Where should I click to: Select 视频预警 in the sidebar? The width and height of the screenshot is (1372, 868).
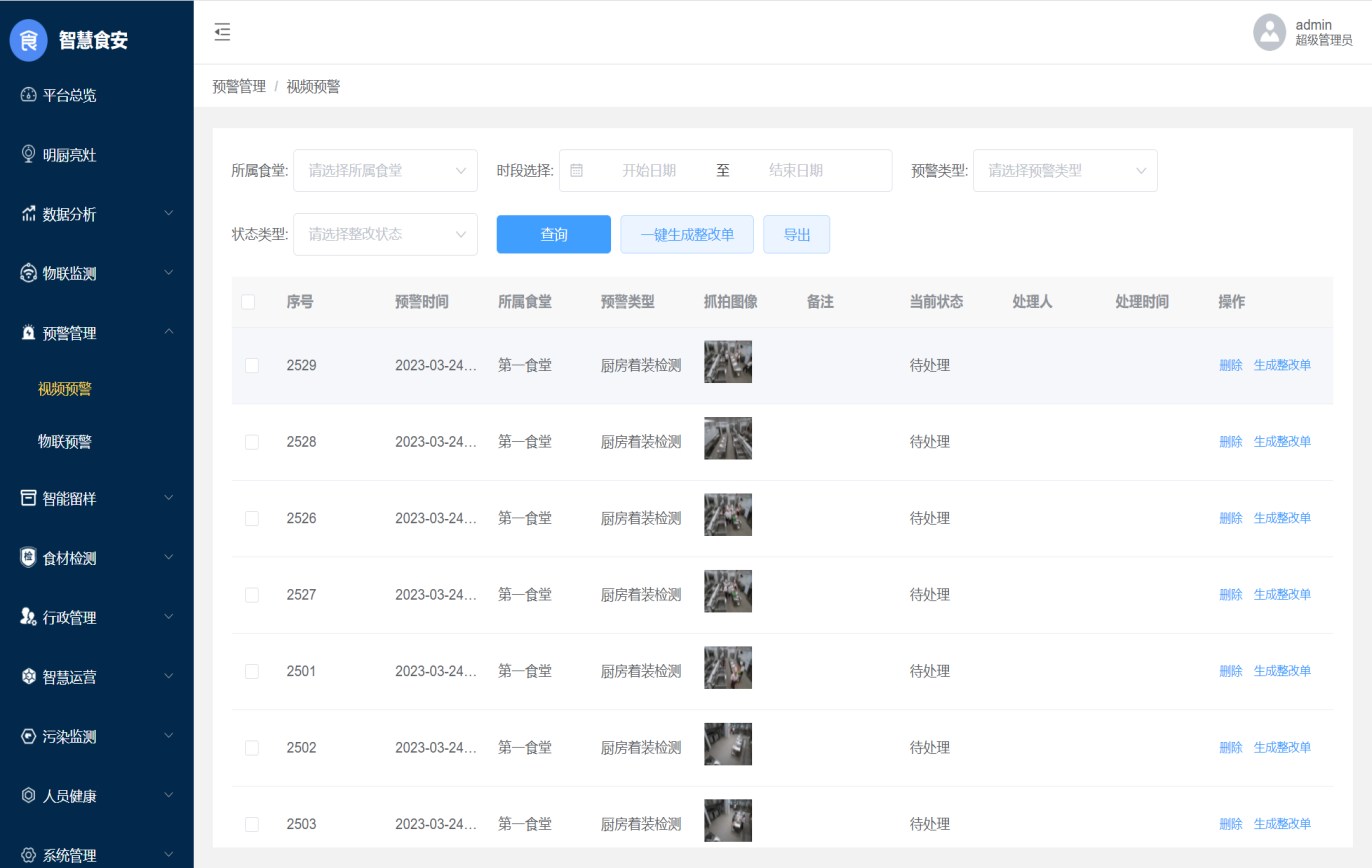click(65, 389)
